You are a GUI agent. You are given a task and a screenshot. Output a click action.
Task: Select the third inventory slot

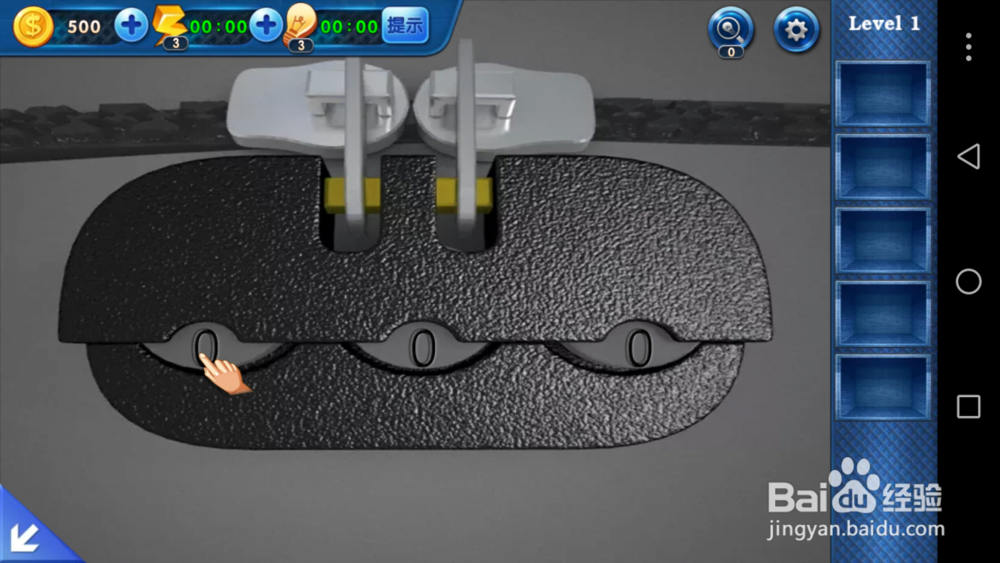point(883,240)
